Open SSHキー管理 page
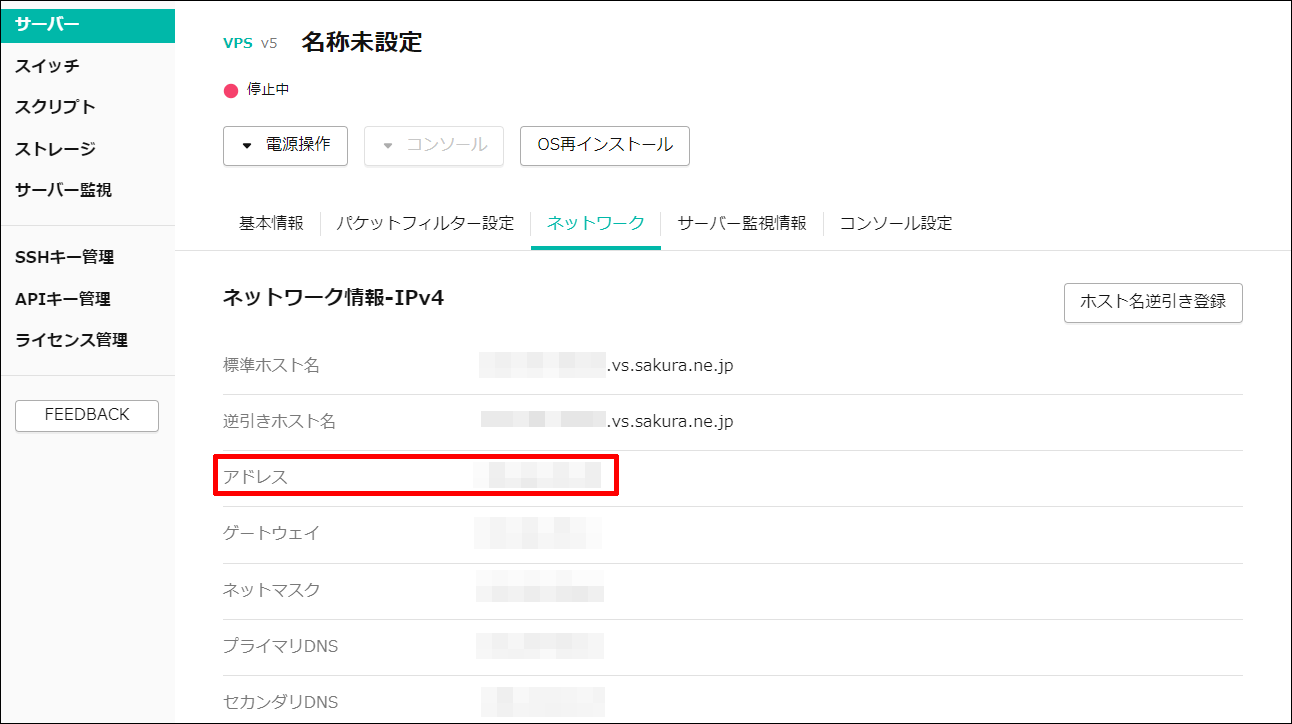This screenshot has width=1292, height=724. 65,257
